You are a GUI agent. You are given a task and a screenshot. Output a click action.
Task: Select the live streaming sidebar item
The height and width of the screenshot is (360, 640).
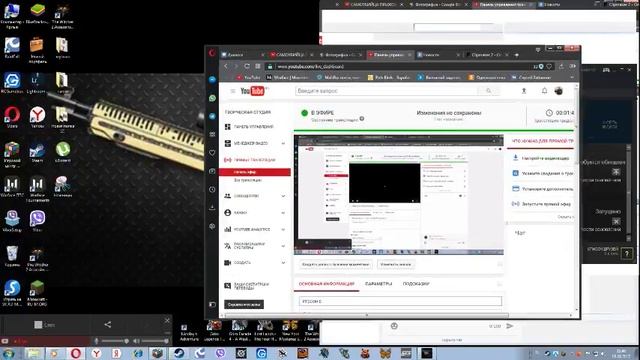[251, 160]
